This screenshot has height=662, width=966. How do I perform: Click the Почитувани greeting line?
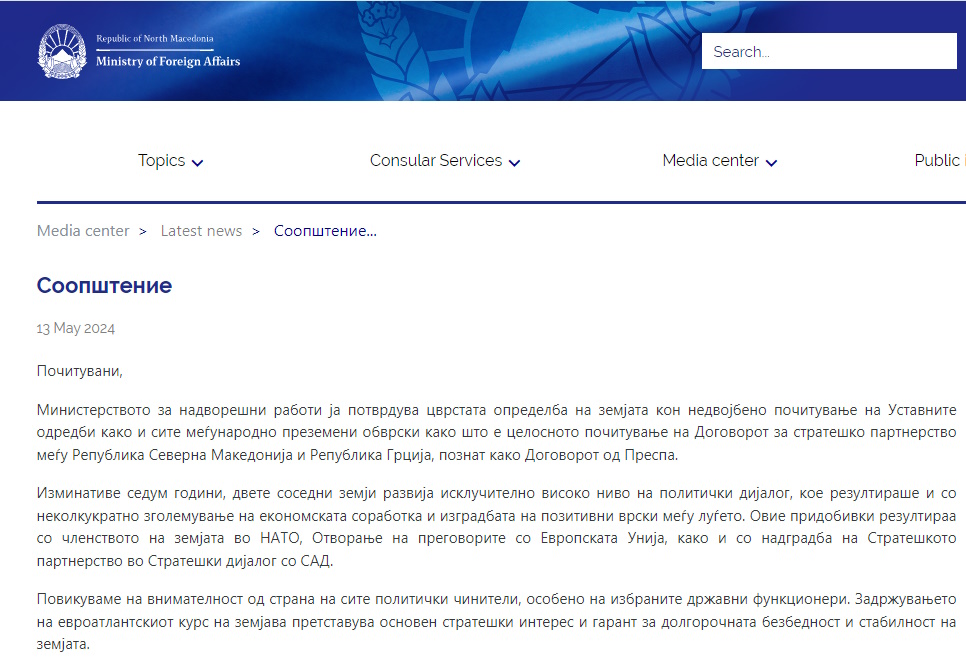[79, 371]
